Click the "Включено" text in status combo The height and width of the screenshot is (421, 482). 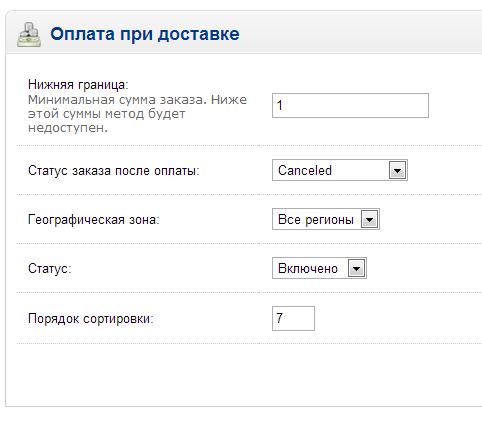pyautogui.click(x=308, y=268)
